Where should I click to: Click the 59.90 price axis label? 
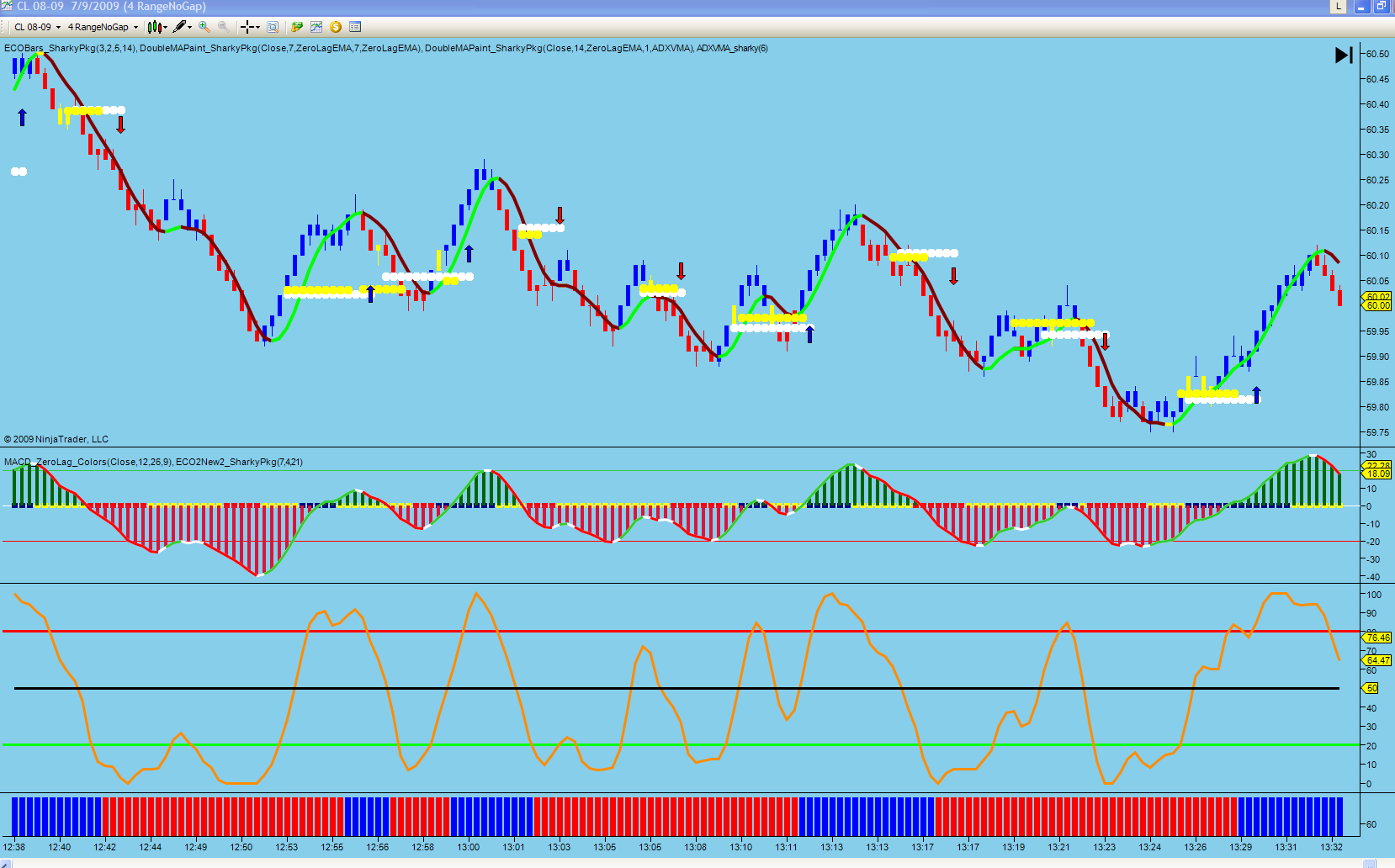(1377, 357)
